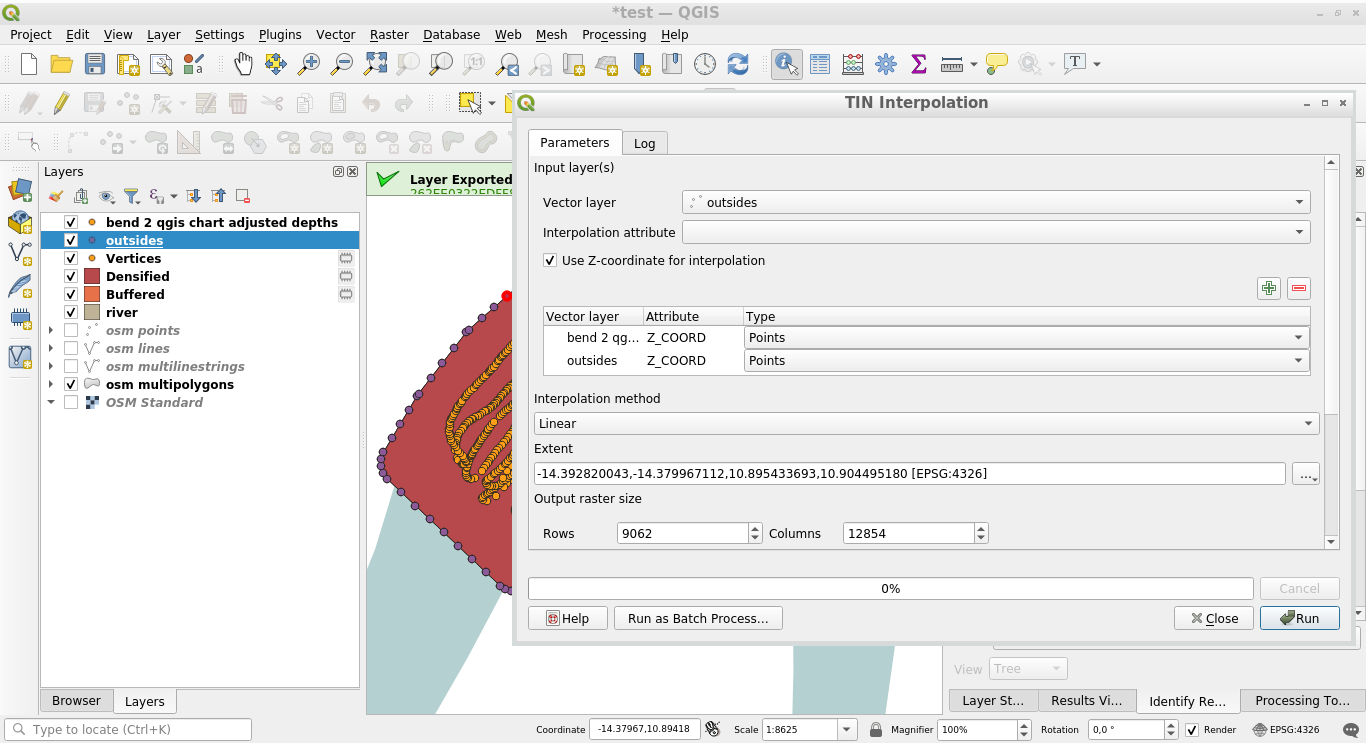Screen dimensions: 1366x743
Task: Toggle the Render checkbox in status bar
Action: (x=1192, y=730)
